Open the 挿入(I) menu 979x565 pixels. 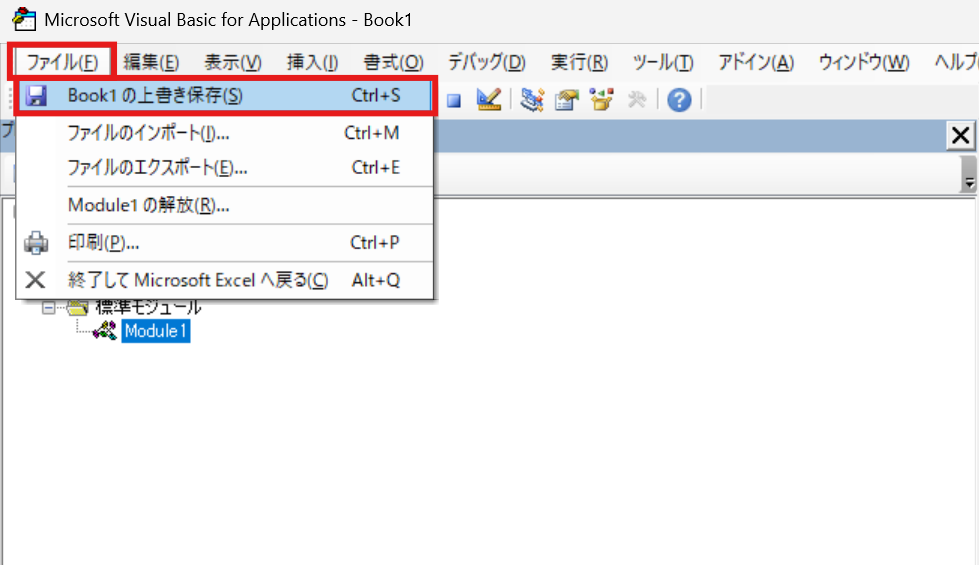(x=312, y=62)
